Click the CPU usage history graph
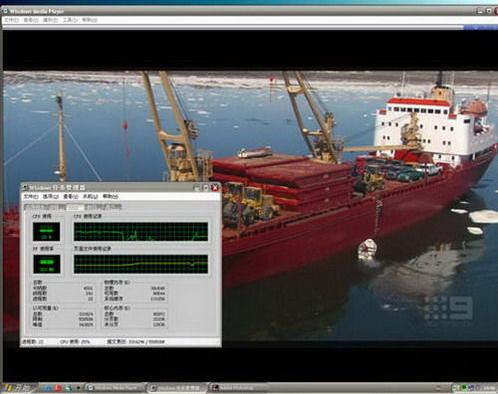This screenshot has height=394, width=498. pos(141,232)
